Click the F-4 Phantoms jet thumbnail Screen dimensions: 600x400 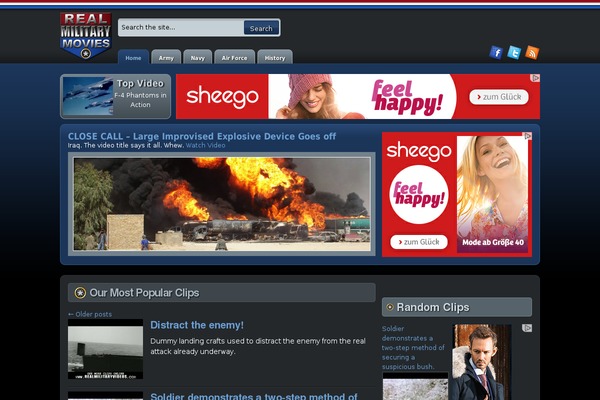coord(88,96)
